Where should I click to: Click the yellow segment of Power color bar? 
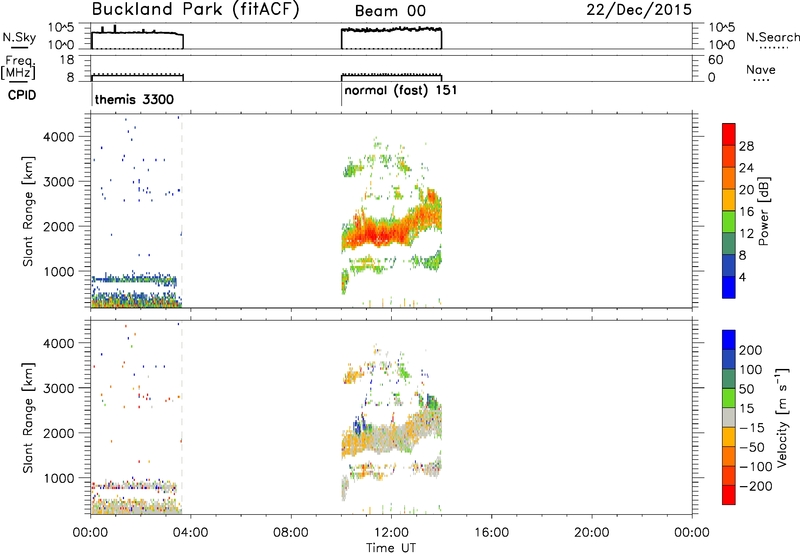tap(729, 199)
